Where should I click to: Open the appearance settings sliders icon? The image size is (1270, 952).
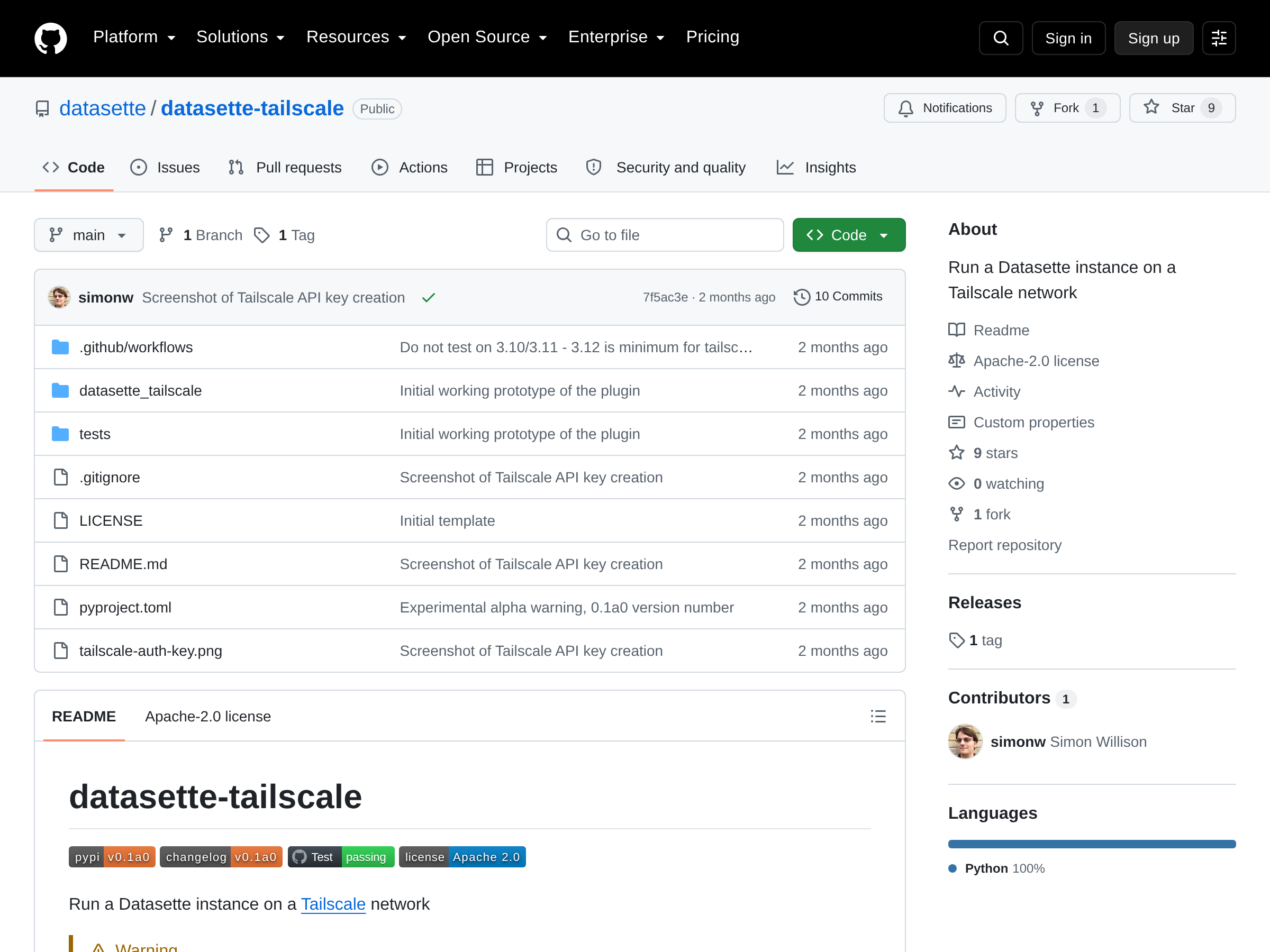tap(1218, 38)
